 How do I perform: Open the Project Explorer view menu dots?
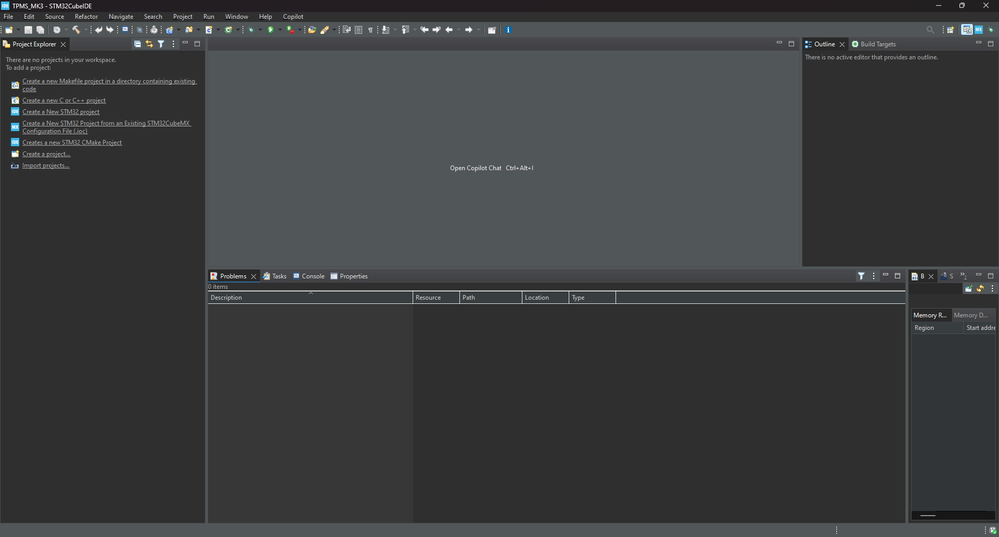coord(173,44)
